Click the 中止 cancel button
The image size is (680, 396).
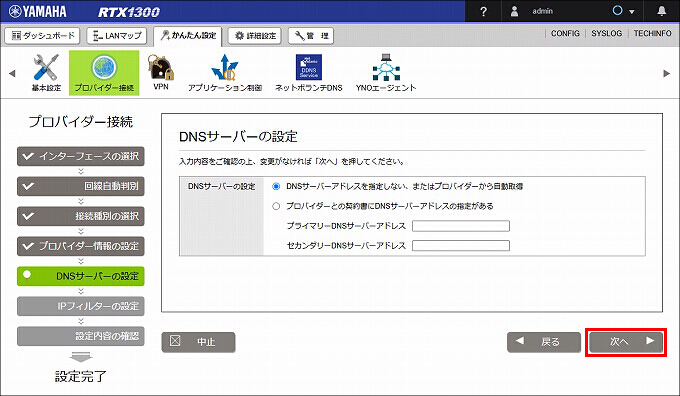(199, 342)
